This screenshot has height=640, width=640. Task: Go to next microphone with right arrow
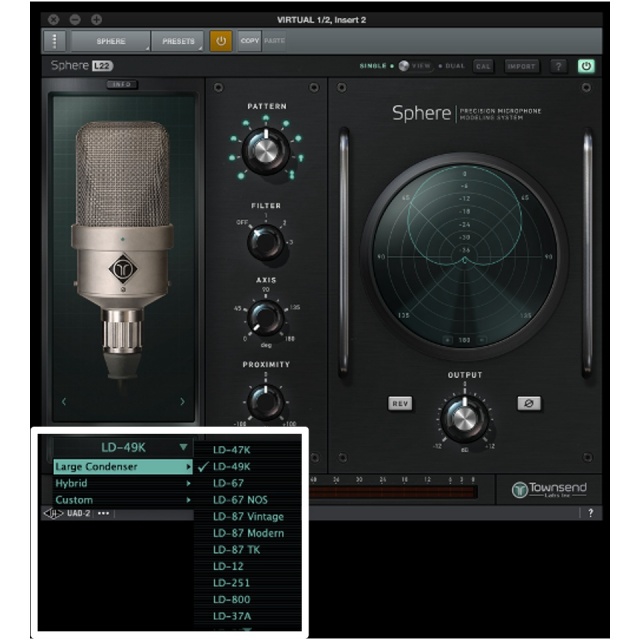tap(182, 402)
